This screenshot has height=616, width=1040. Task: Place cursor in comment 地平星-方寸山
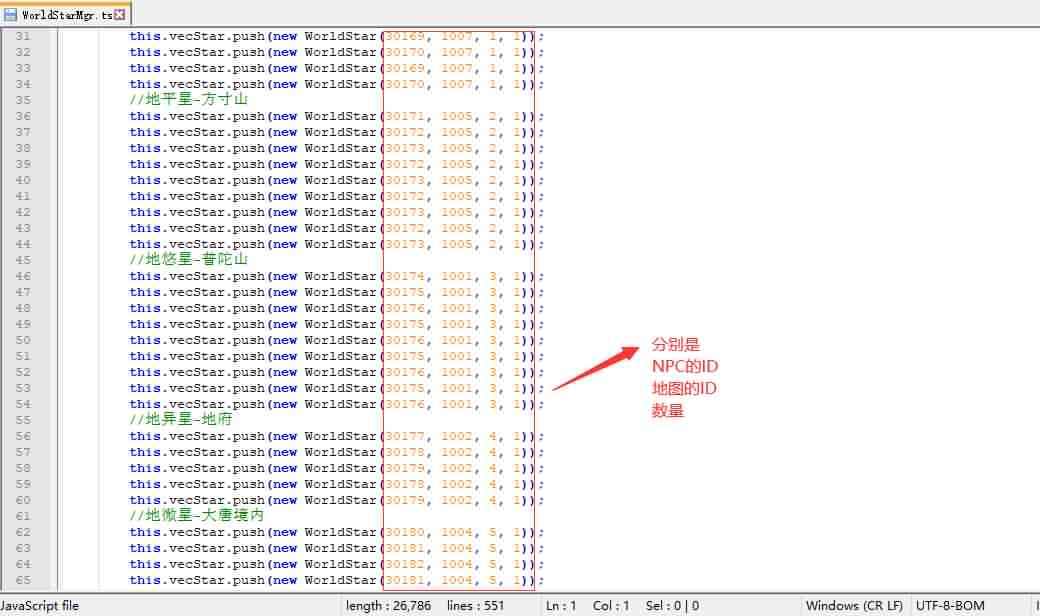coord(188,100)
